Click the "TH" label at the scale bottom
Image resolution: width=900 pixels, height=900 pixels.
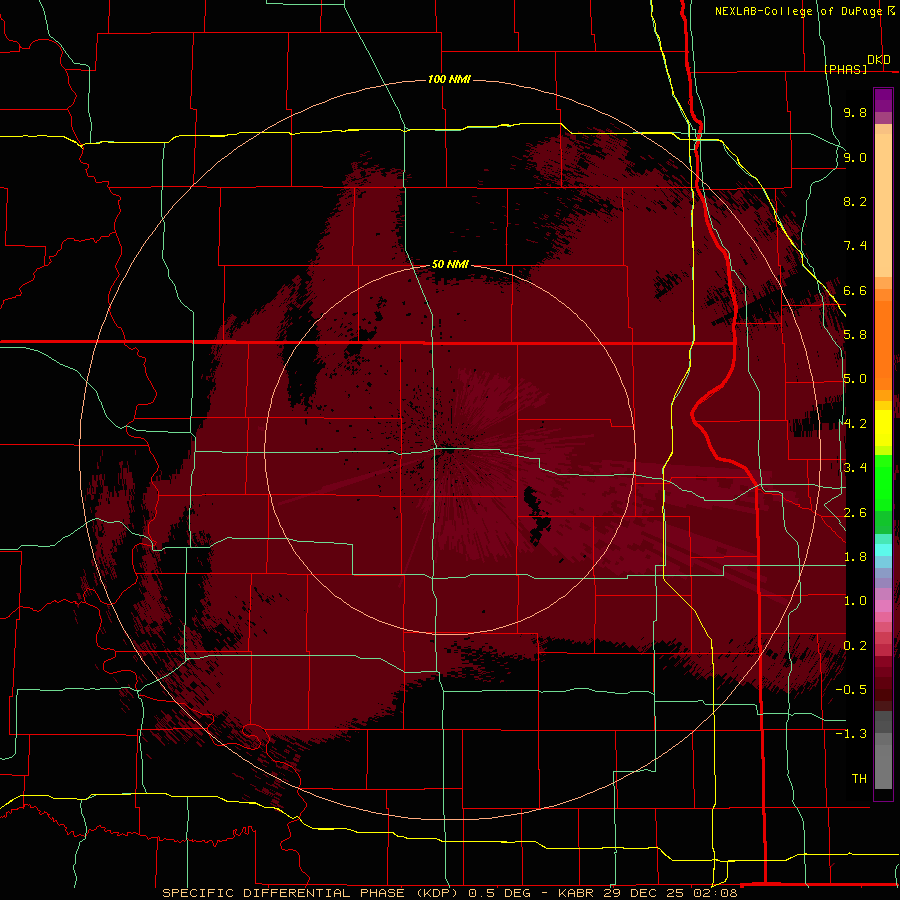pos(859,779)
